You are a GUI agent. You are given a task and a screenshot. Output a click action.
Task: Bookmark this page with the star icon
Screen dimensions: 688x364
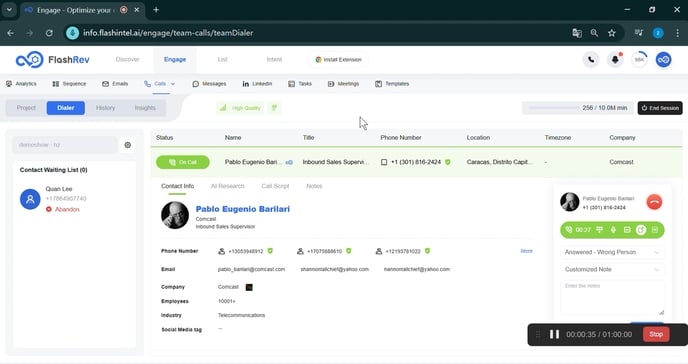(x=612, y=33)
